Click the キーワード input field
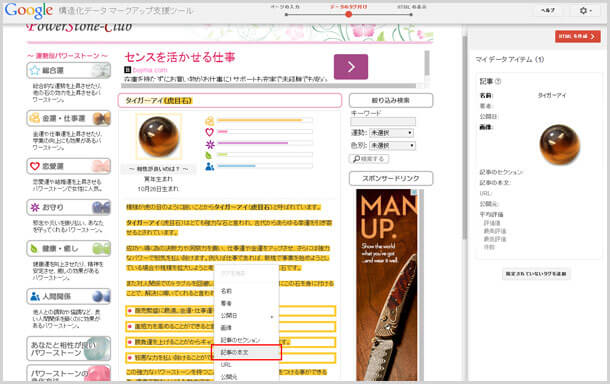Screen dimensions: 610x384 (383, 122)
